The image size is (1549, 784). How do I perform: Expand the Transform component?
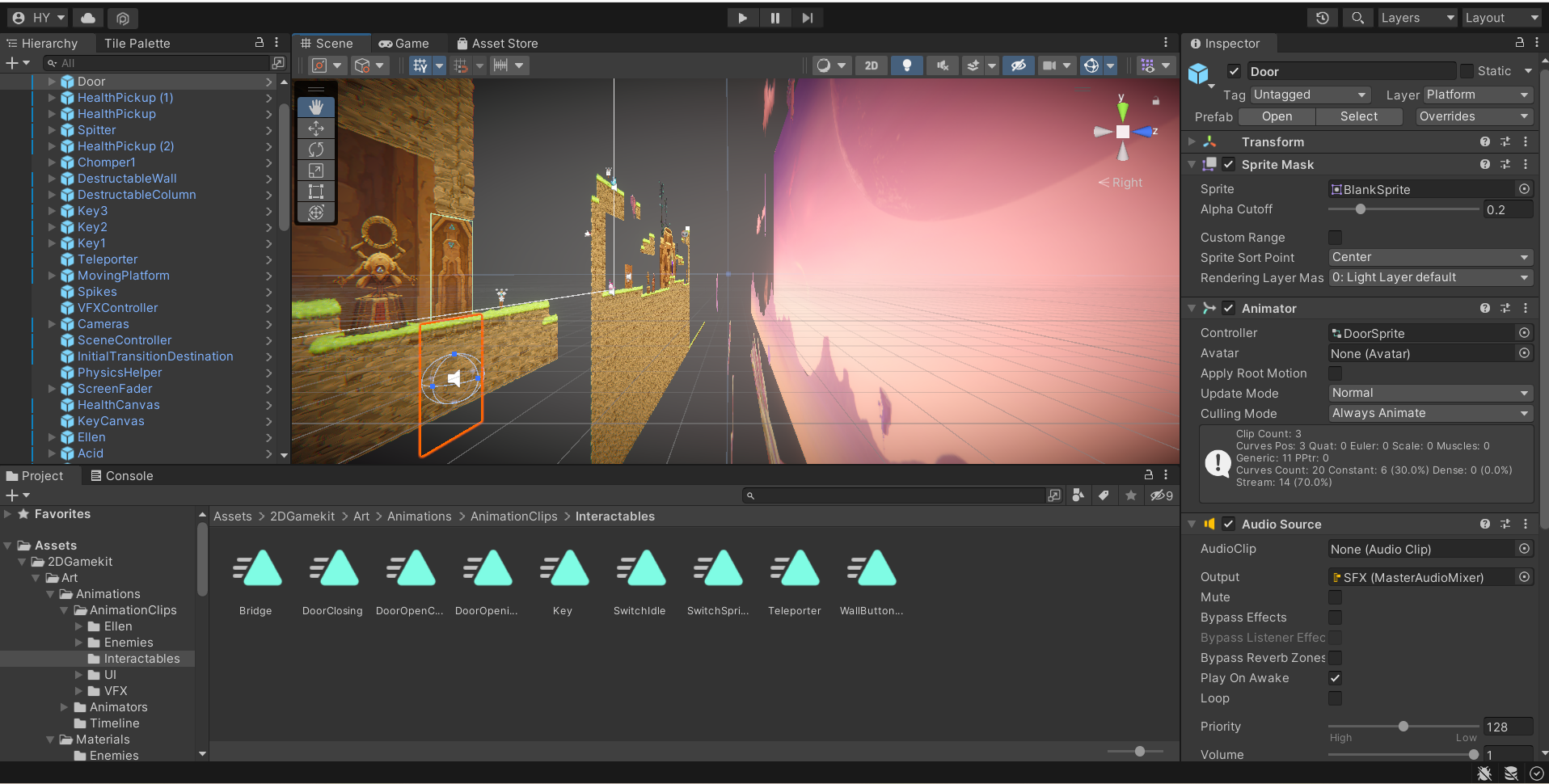[1192, 142]
